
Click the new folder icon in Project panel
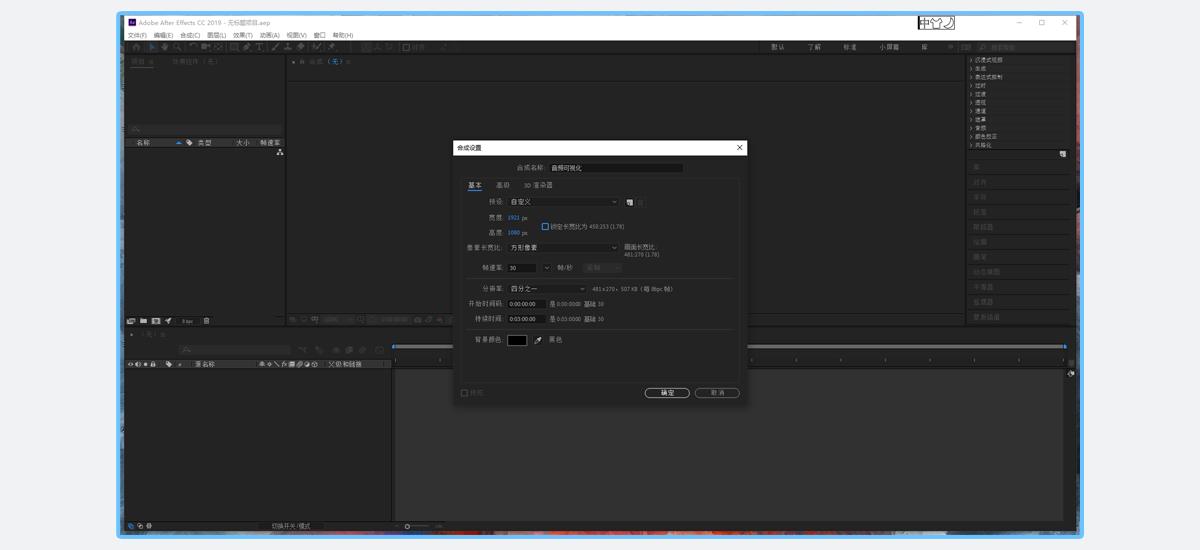[143, 321]
